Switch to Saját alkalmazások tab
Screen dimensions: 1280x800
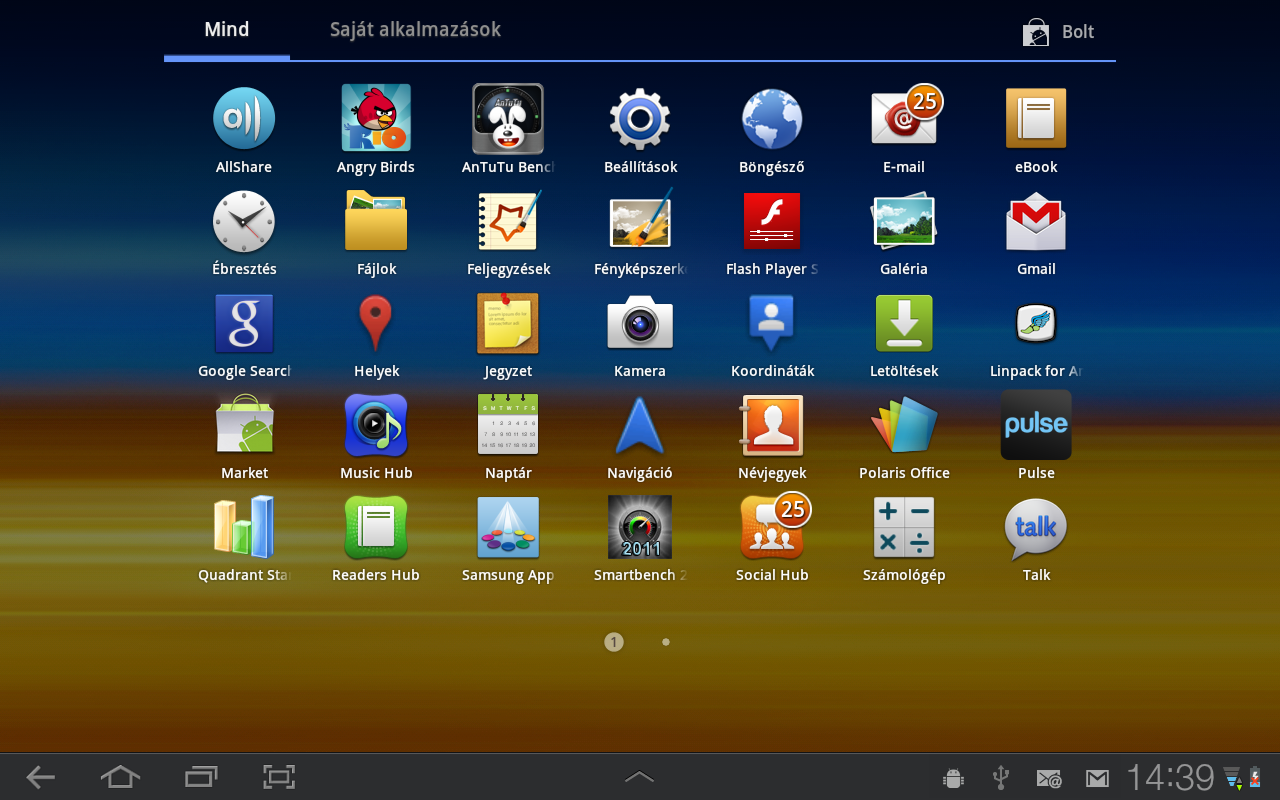coord(415,30)
